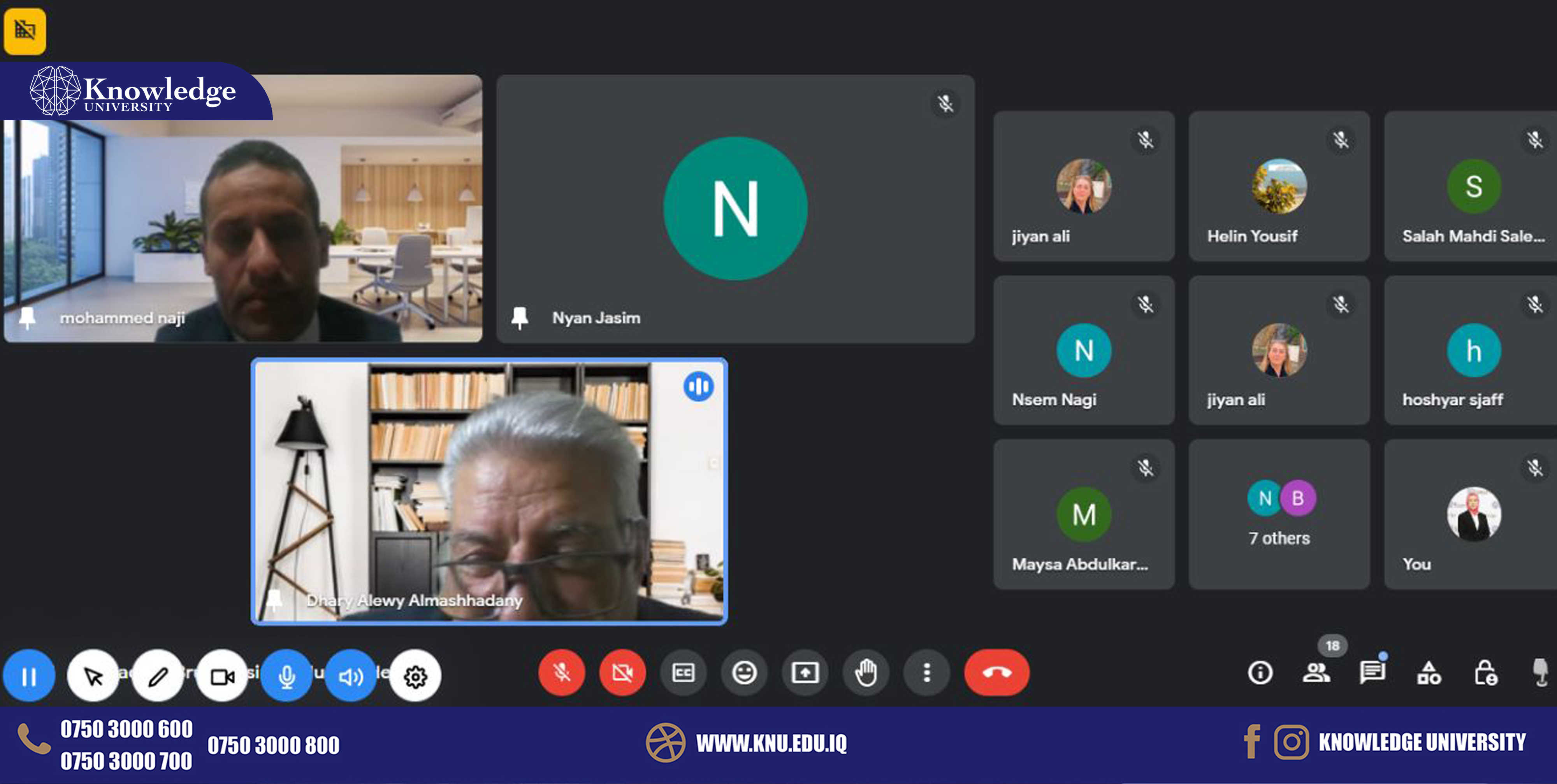Viewport: 1557px width, 784px height.
Task: Click the Facebook icon in footer banner
Action: point(1252,741)
